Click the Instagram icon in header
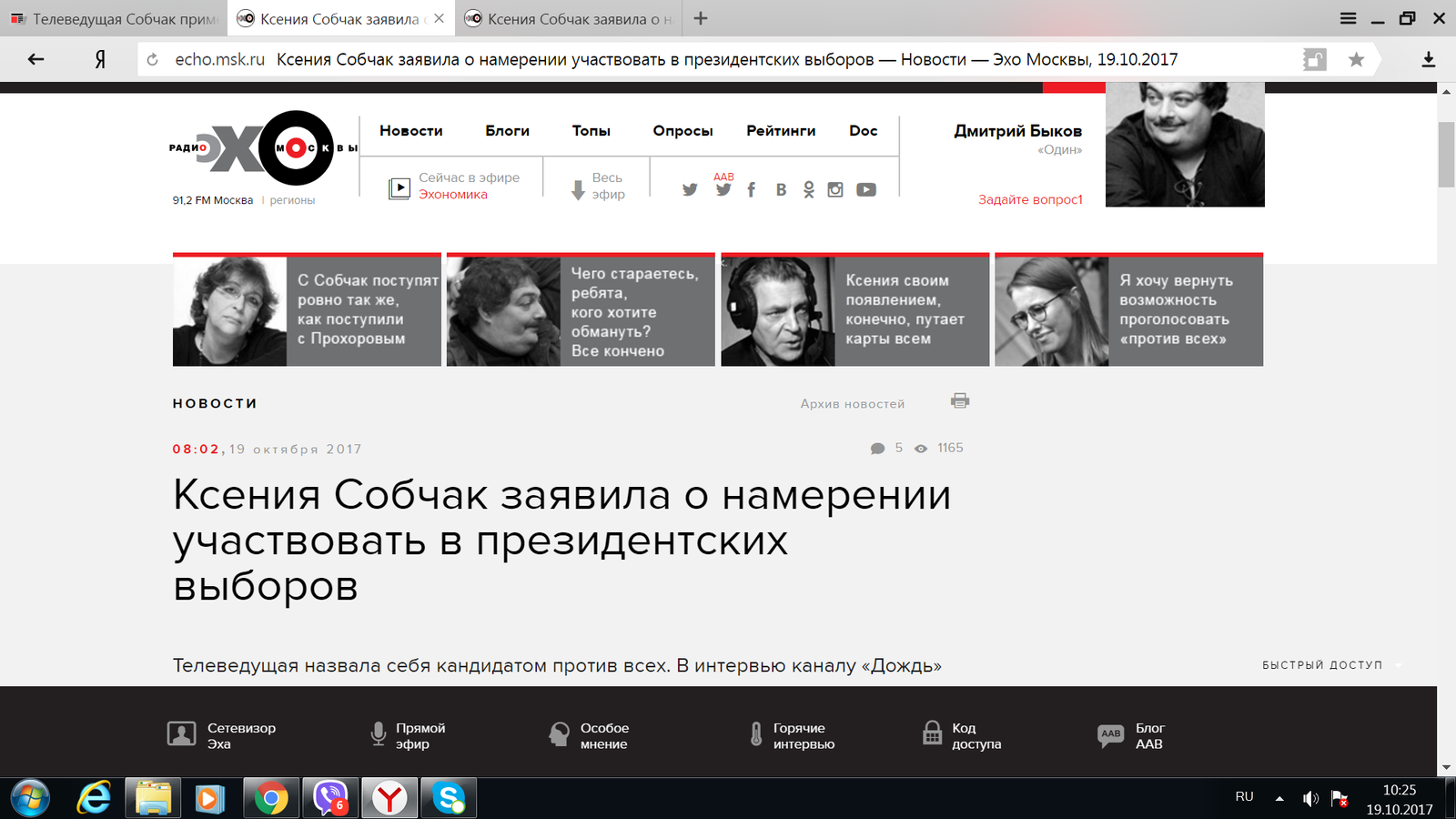This screenshot has height=819, width=1456. coord(835,189)
